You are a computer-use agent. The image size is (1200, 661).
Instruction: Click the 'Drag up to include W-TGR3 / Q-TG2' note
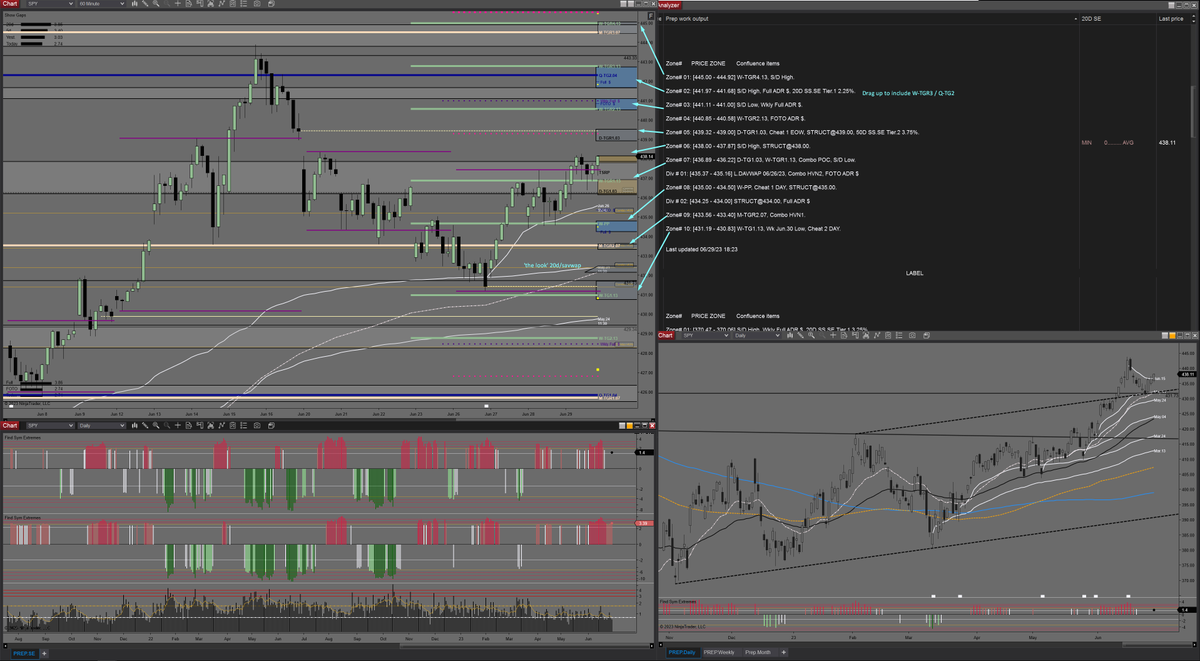[908, 93]
